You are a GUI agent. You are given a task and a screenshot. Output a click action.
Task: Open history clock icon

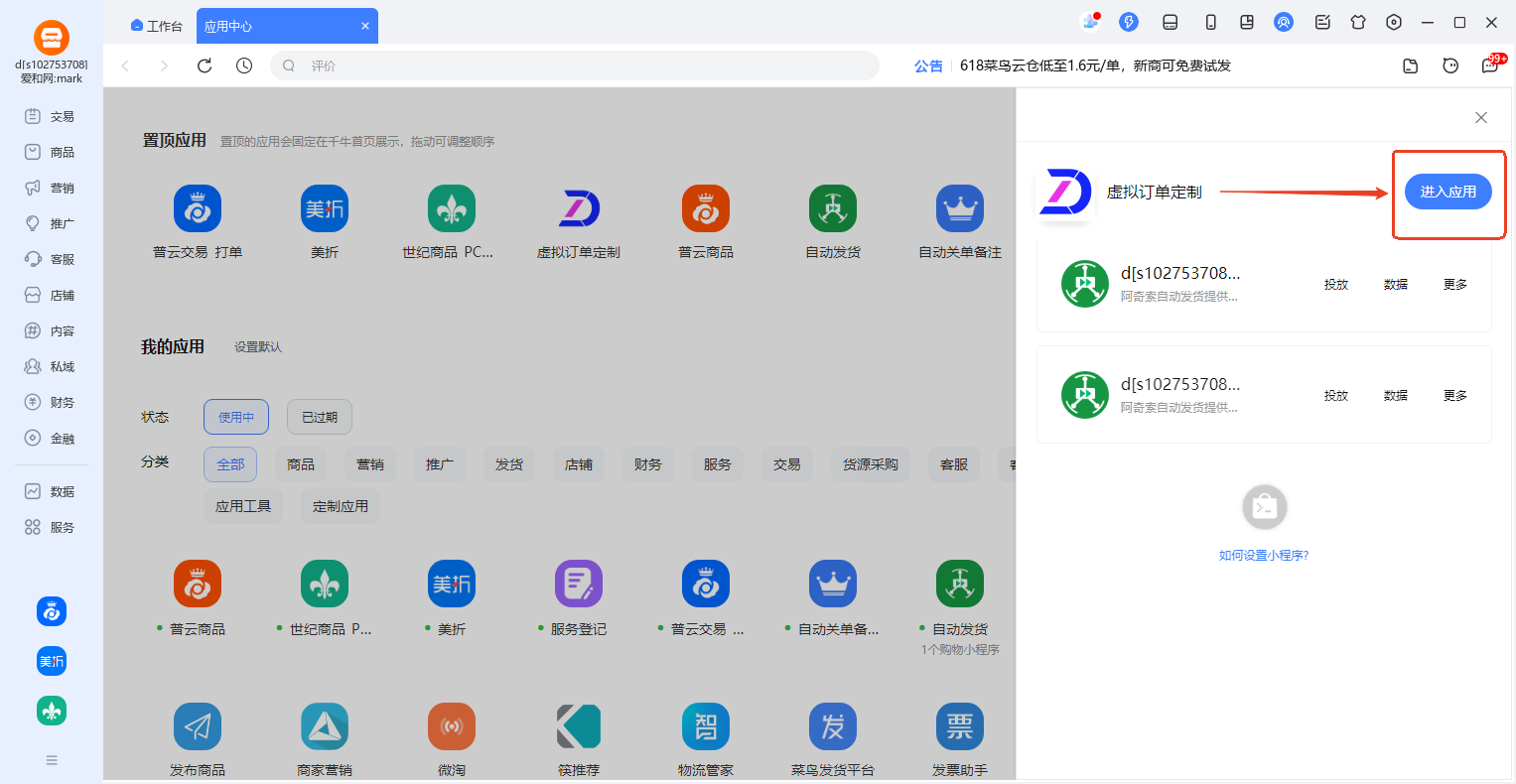[244, 65]
